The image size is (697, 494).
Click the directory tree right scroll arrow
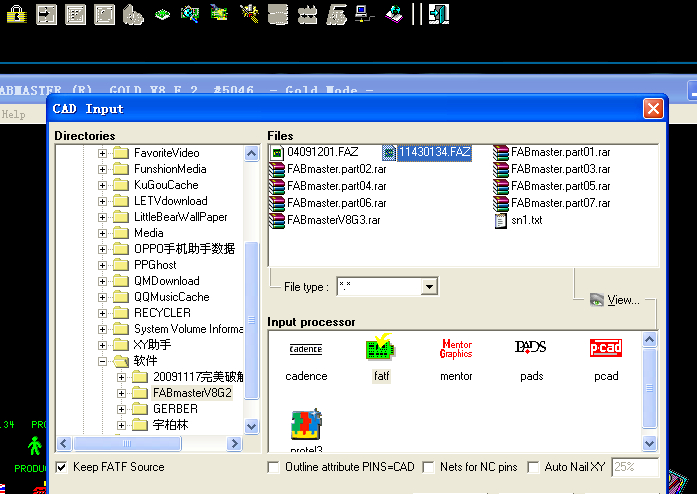tap(234, 443)
